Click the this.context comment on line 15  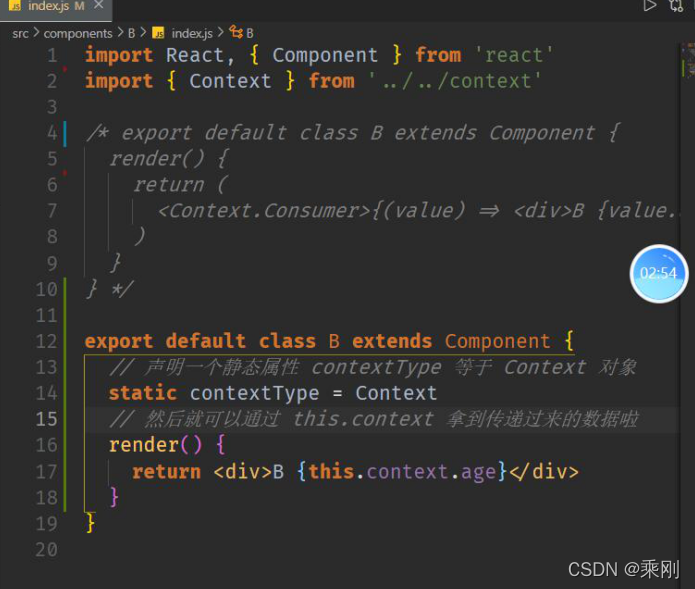click(x=374, y=420)
